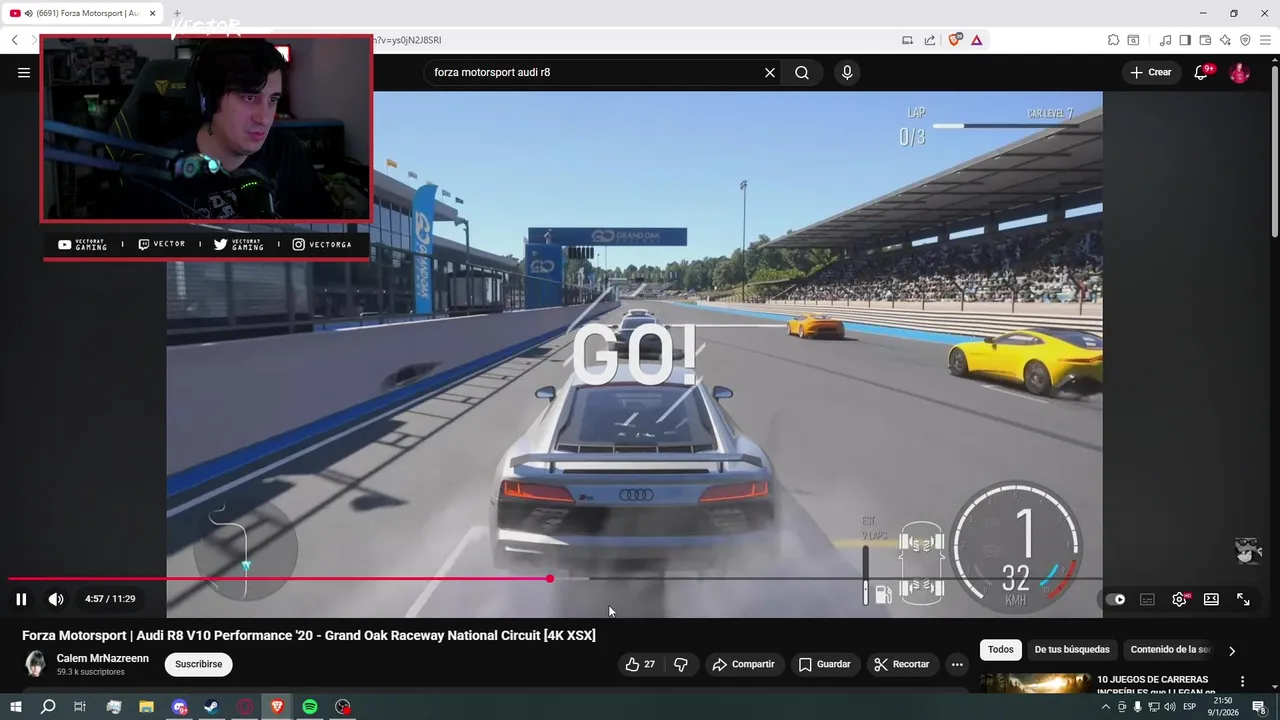
Task: Close the Forza Motorsport browser tab
Action: tap(152, 13)
